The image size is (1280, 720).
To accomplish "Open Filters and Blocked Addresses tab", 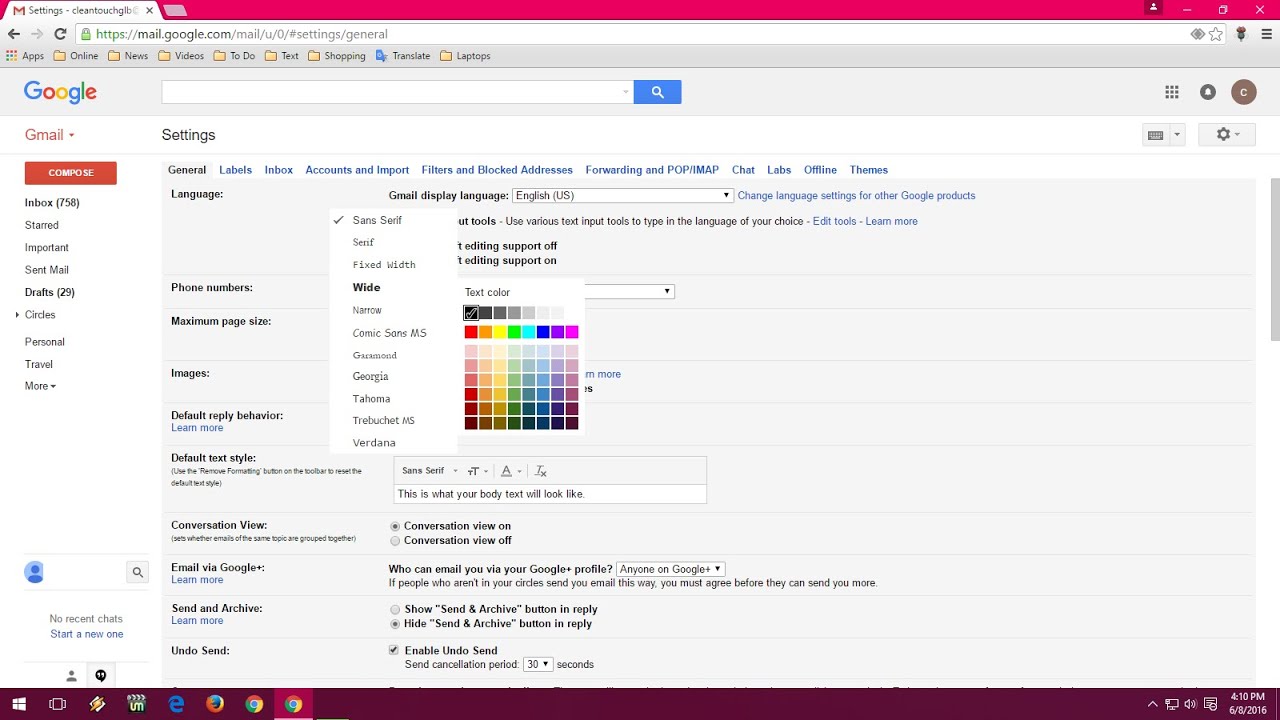I will point(497,170).
